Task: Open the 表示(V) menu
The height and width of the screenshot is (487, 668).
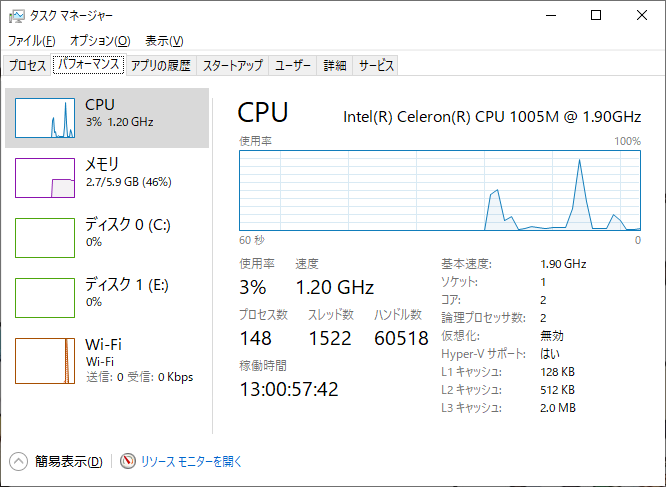Action: click(x=164, y=41)
